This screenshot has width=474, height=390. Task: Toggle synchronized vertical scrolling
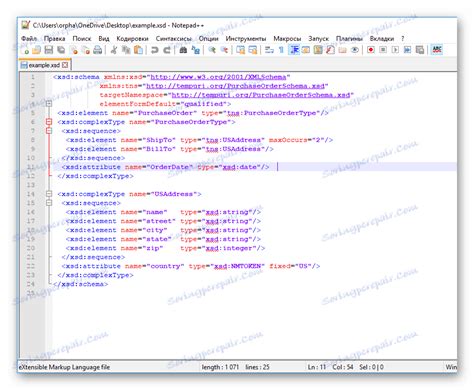pyautogui.click(x=240, y=50)
